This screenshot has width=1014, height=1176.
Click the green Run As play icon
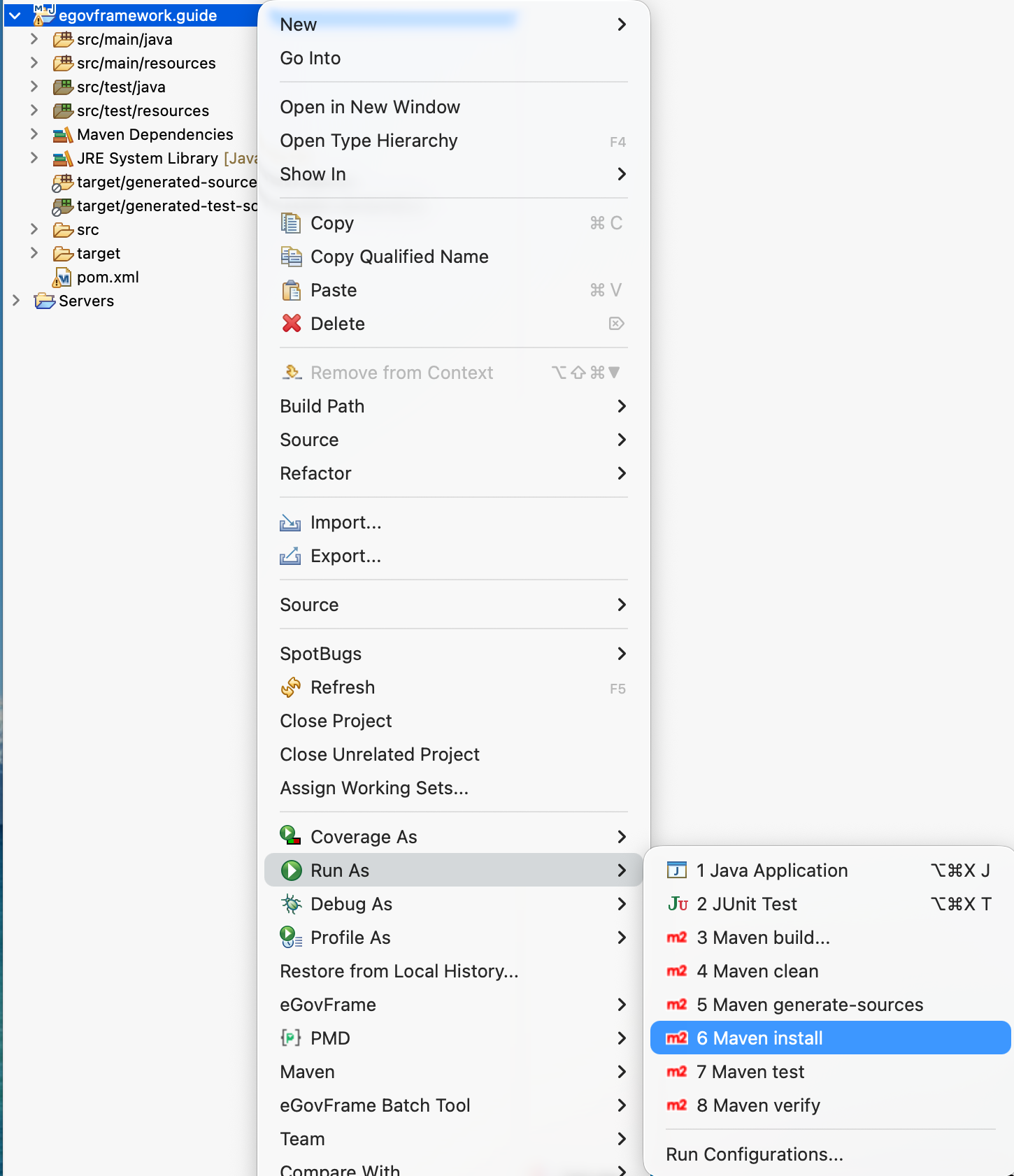point(291,870)
